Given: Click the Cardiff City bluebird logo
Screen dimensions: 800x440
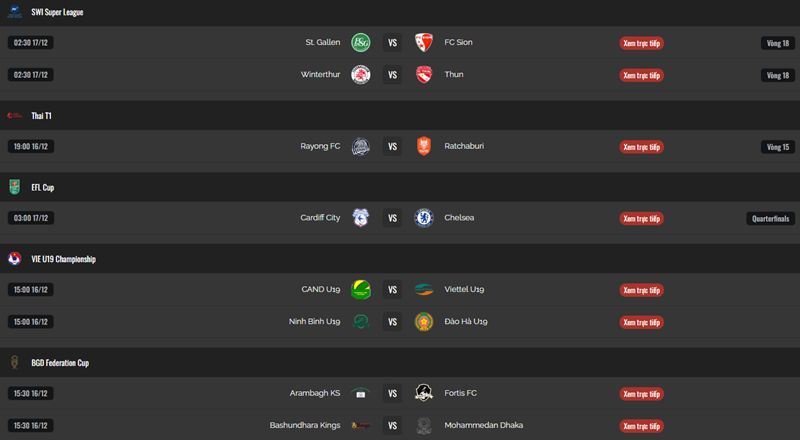Looking at the screenshot, I should tap(361, 218).
